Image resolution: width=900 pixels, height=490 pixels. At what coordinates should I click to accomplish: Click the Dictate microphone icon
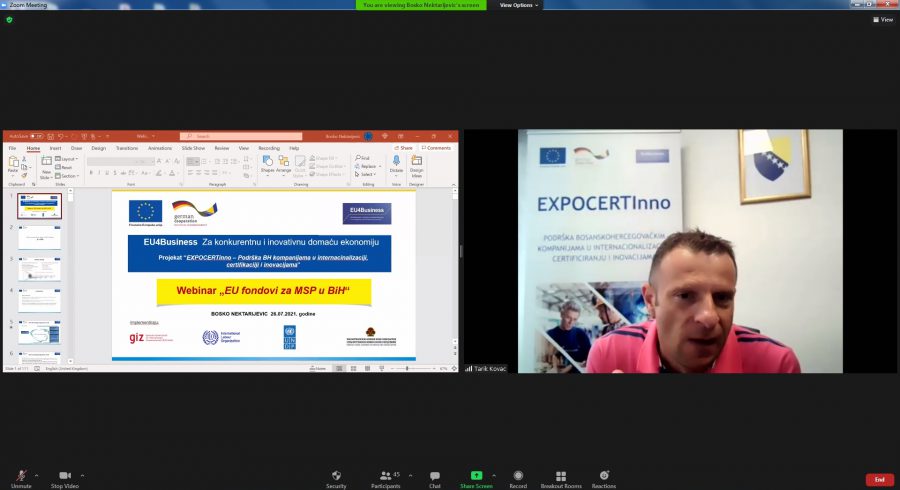tap(396, 161)
